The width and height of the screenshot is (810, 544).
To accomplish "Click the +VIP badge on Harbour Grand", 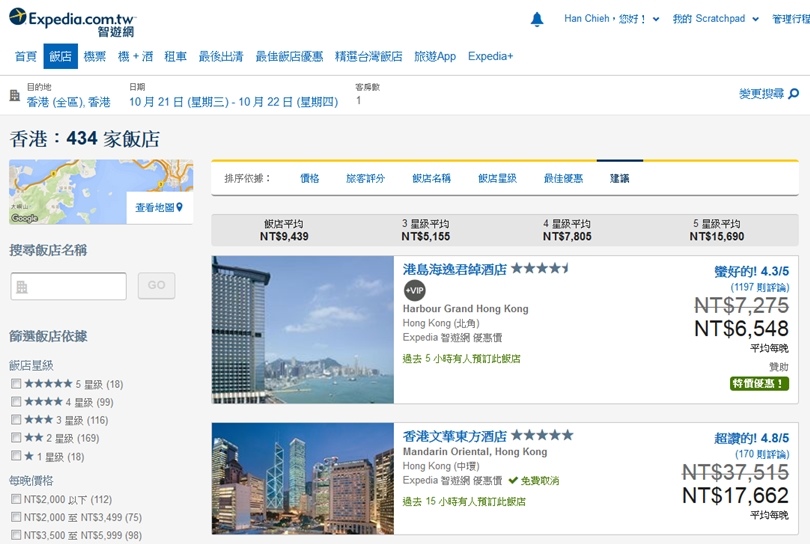I will click(414, 290).
